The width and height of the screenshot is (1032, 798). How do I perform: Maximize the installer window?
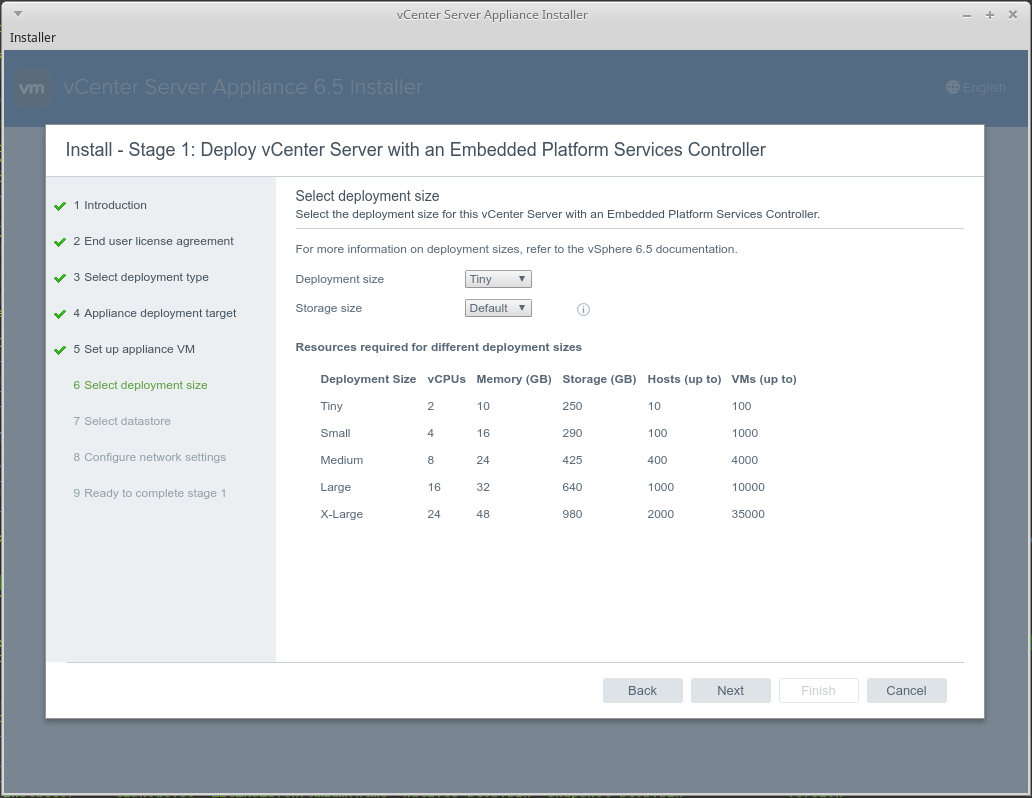tap(990, 14)
